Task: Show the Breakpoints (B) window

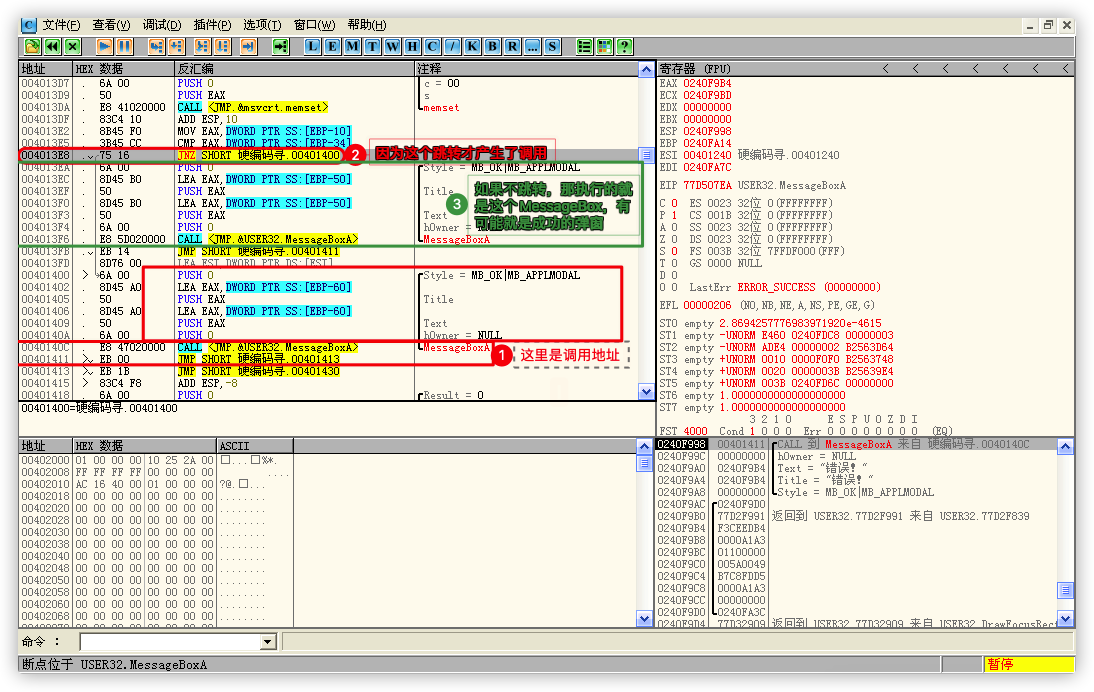Action: 493,46
